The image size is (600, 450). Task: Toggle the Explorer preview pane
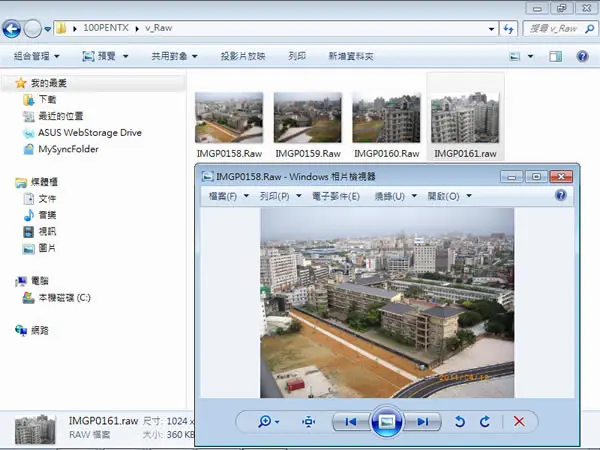555,57
